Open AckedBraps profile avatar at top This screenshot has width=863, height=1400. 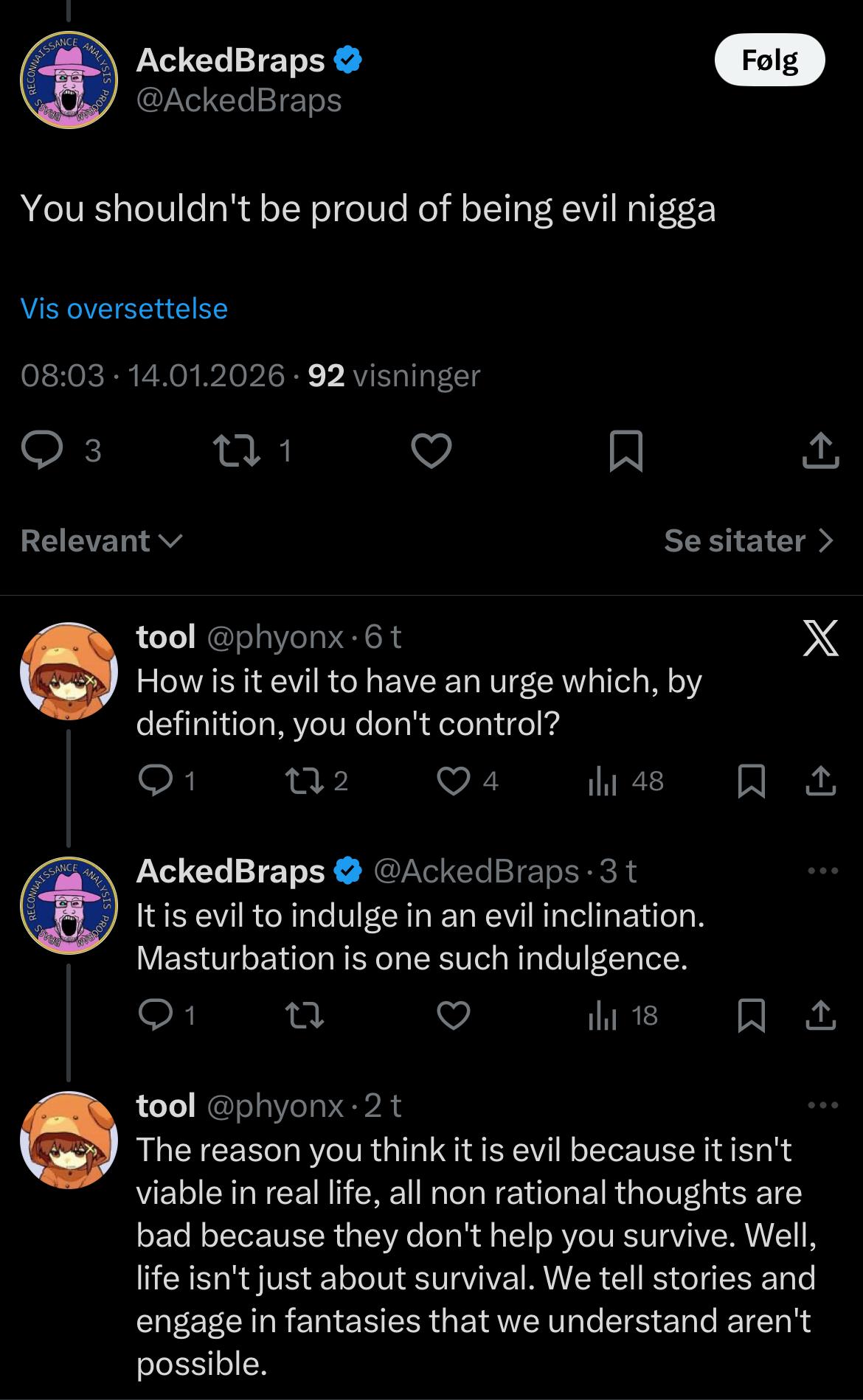tap(69, 80)
